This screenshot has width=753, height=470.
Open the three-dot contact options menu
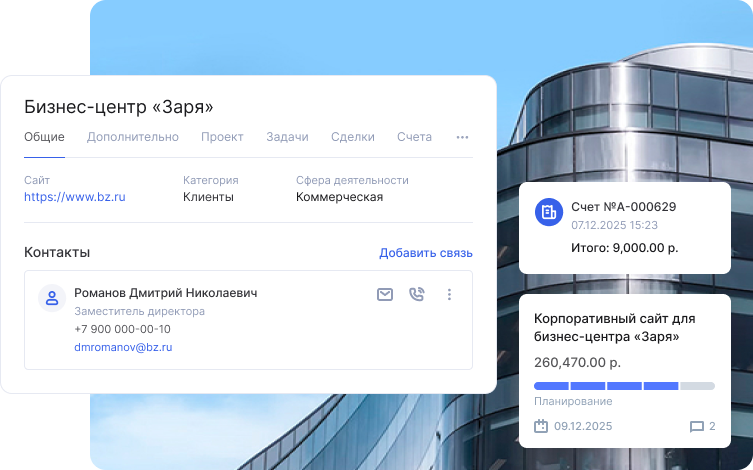(x=449, y=294)
